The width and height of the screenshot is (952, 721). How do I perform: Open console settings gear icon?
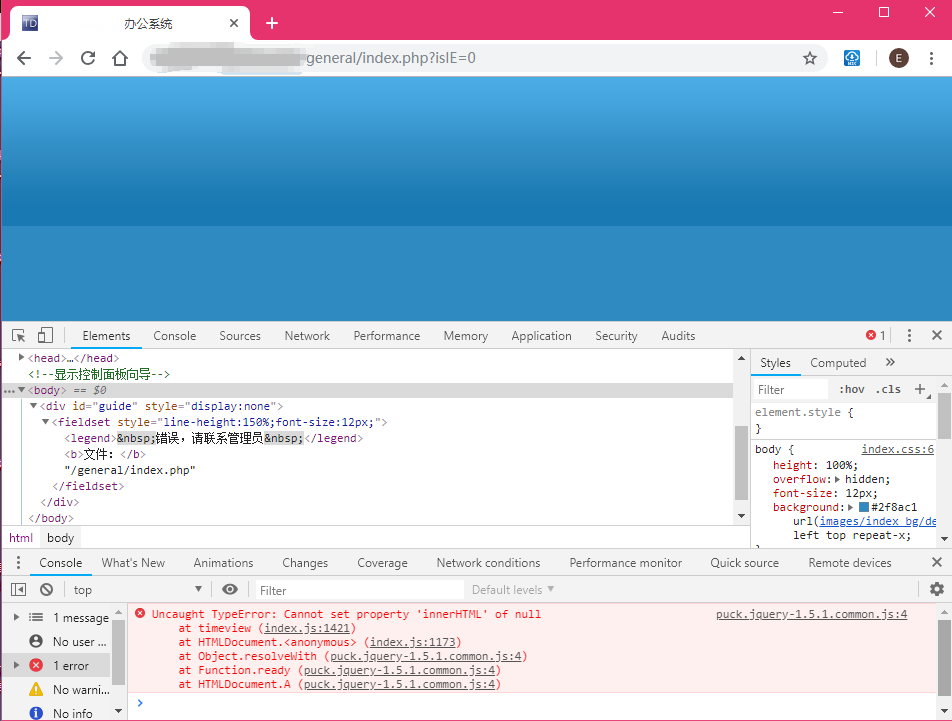(937, 589)
